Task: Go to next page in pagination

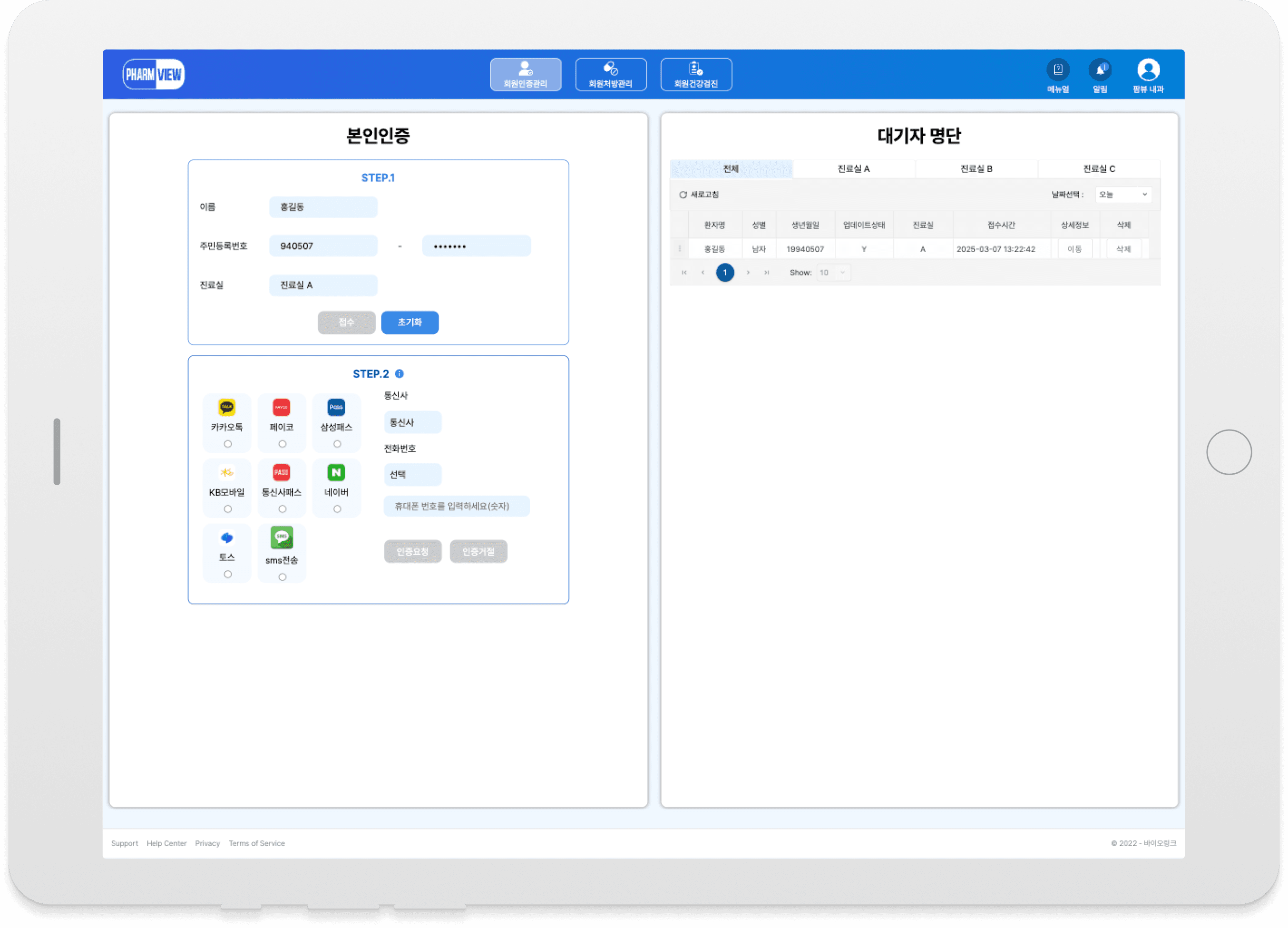Action: (749, 273)
